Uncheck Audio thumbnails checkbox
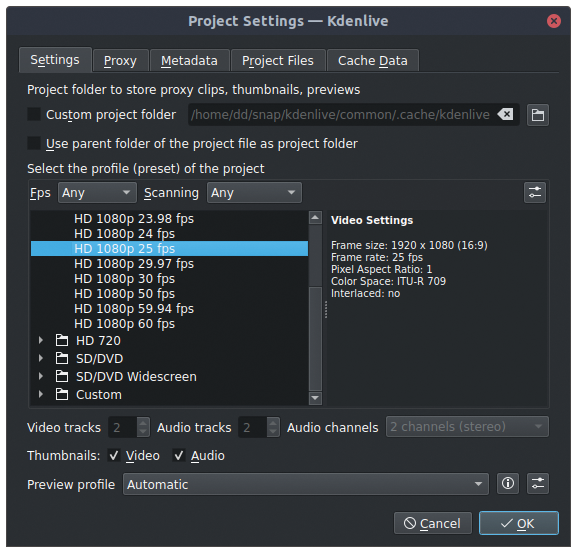 (179, 455)
